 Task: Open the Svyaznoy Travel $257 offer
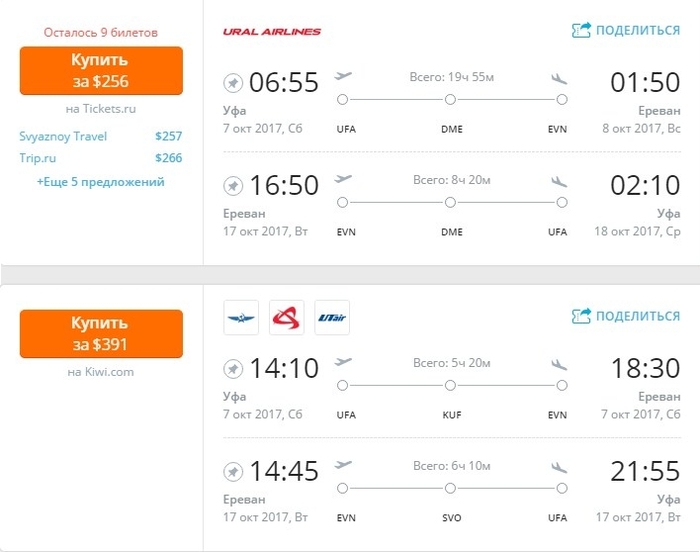(x=63, y=136)
